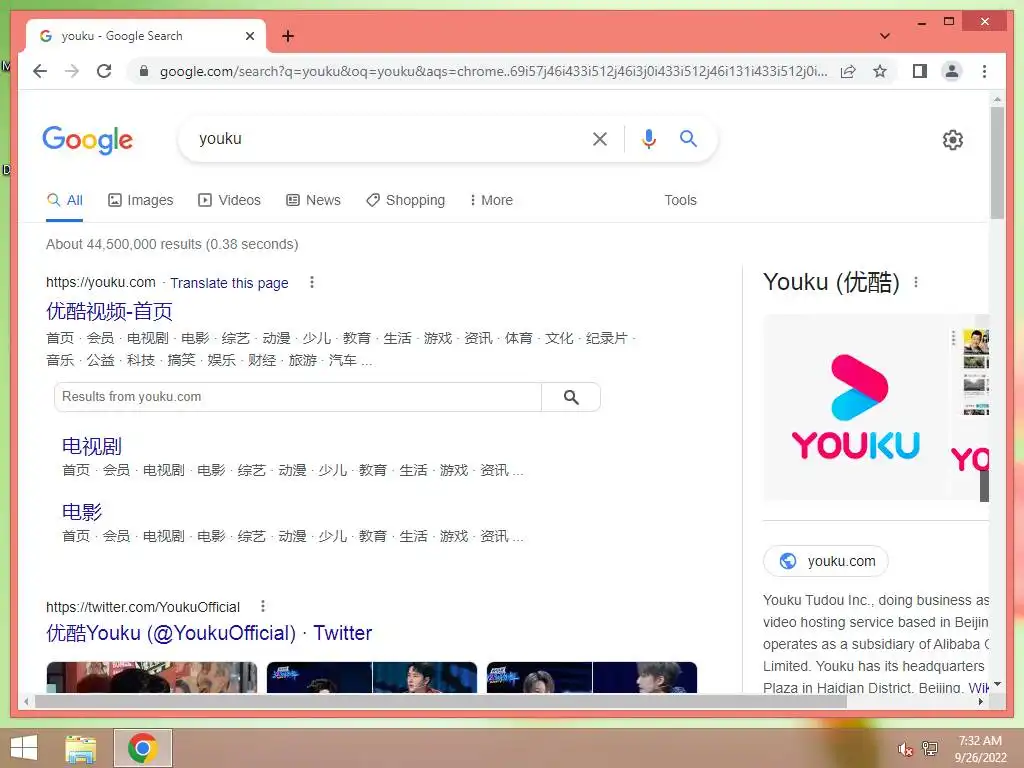The image size is (1024, 768).
Task: Click the horizontal scrollbar thumb
Action: click(441, 701)
